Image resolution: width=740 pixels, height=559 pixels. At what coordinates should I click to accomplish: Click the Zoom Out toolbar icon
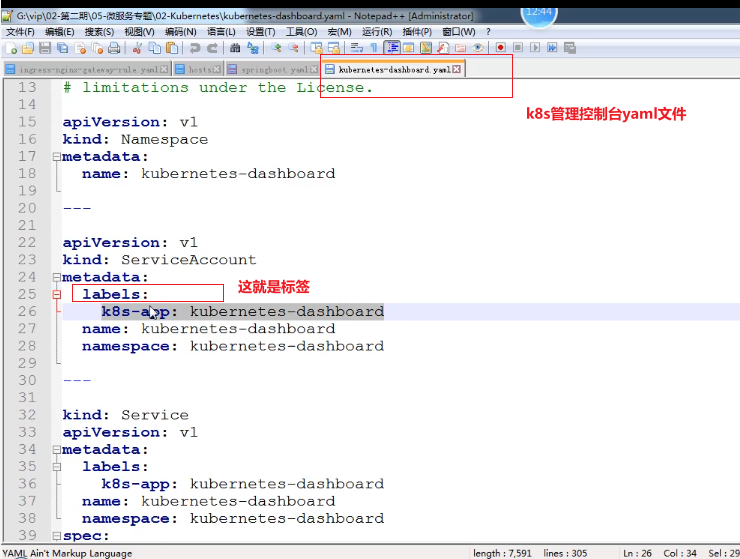click(294, 48)
